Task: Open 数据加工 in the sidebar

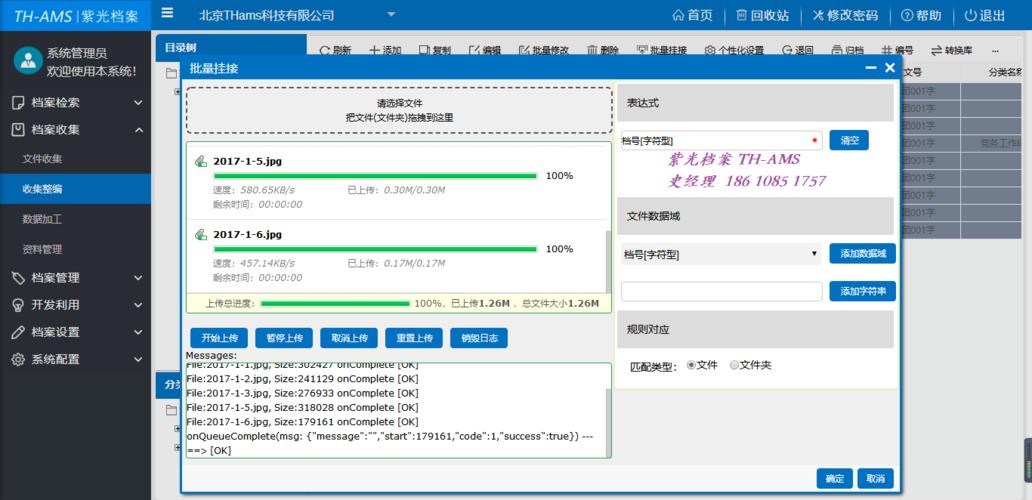Action: point(42,219)
